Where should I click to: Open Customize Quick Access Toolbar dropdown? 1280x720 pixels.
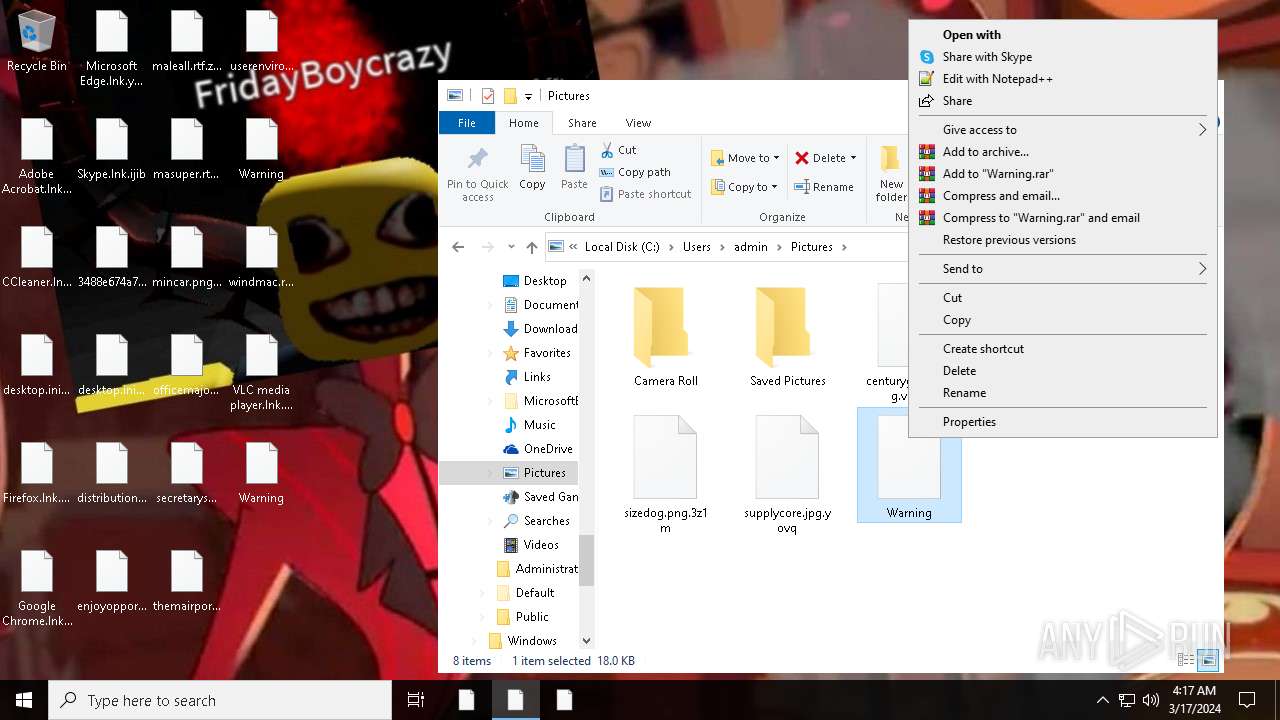point(528,97)
